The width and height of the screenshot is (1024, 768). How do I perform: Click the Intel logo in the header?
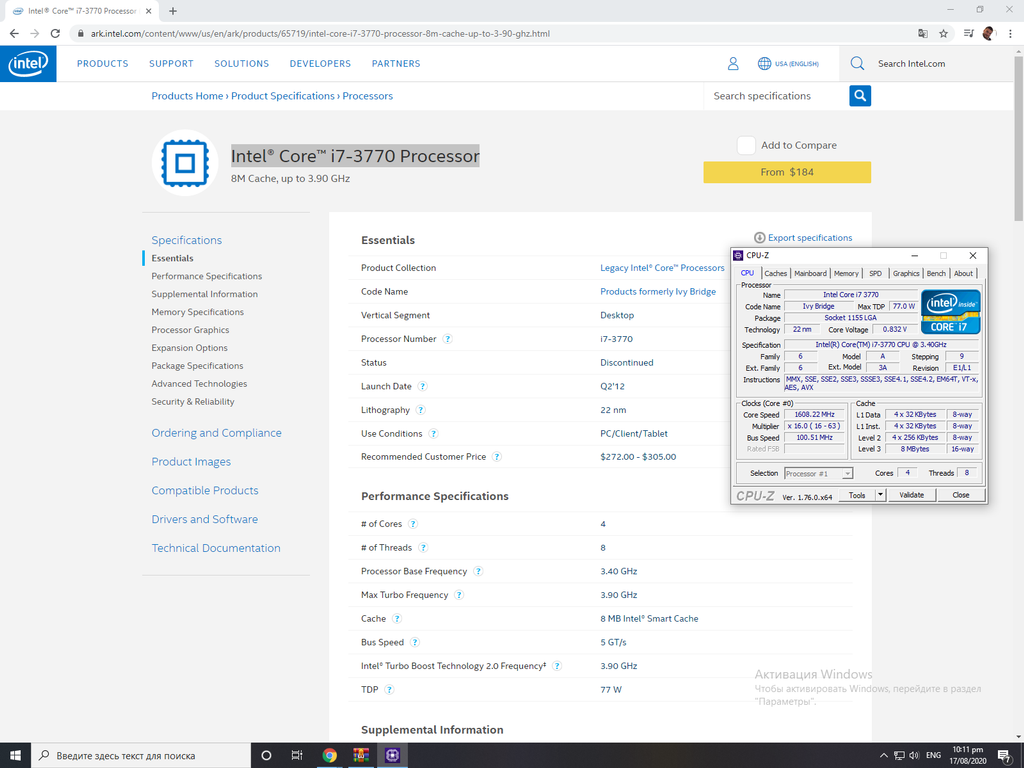(x=28, y=64)
